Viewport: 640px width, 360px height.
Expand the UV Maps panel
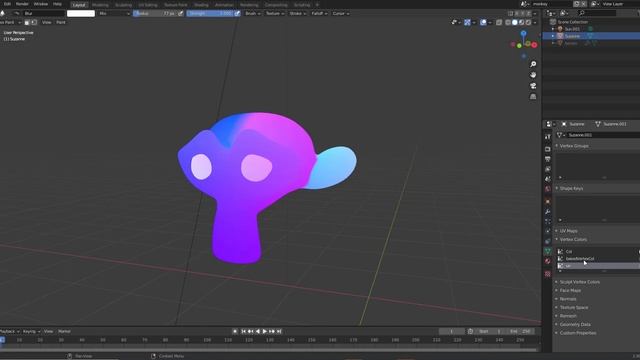point(568,231)
